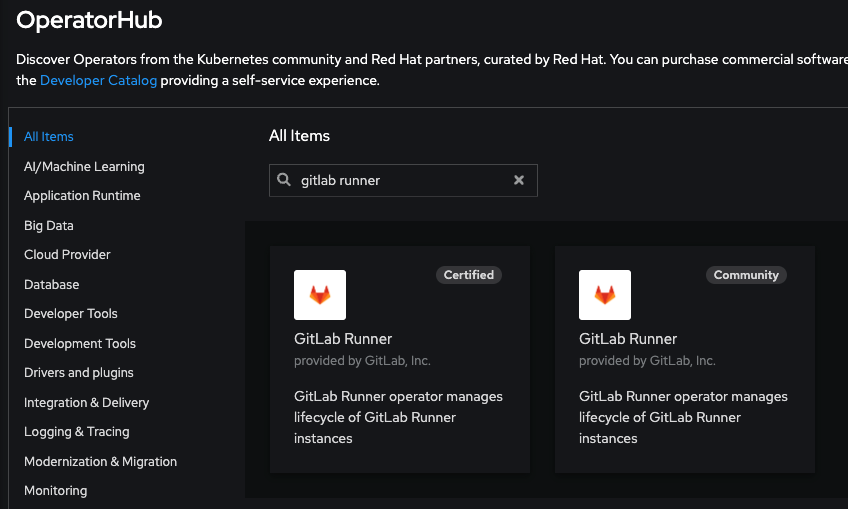Screen dimensions: 848x509
Task: Select the AI/Machine Learning category
Action: [84, 167]
